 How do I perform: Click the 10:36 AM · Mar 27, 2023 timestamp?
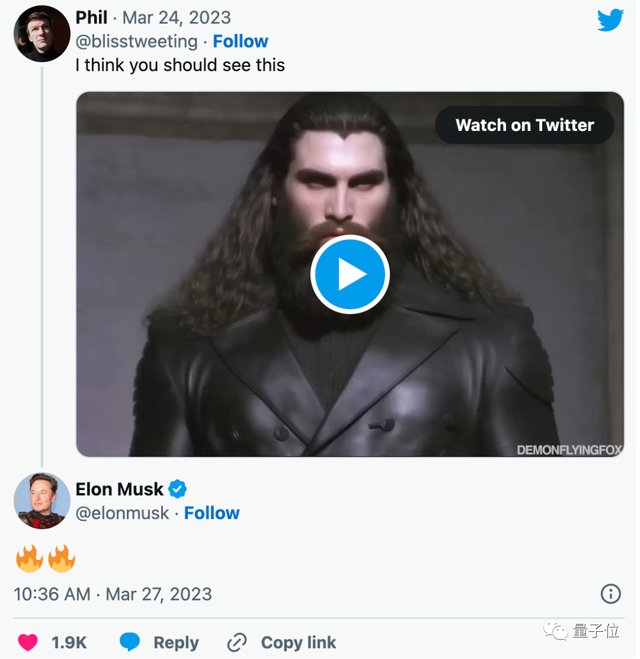click(113, 594)
